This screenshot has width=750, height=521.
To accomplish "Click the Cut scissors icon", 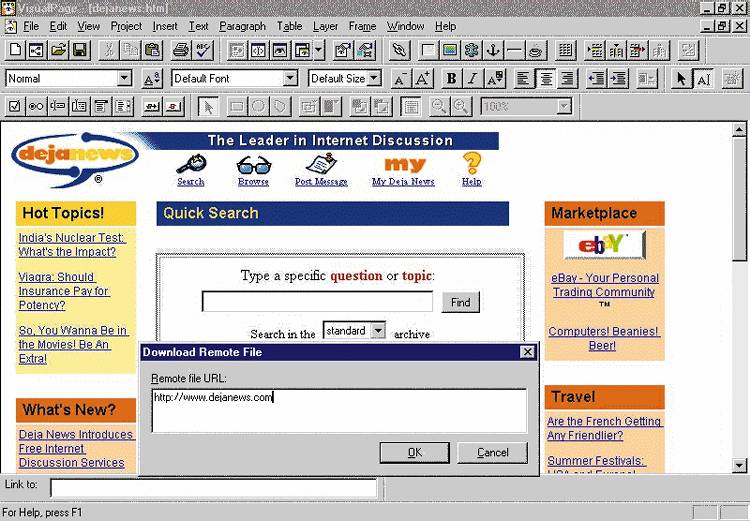I will (109, 50).
